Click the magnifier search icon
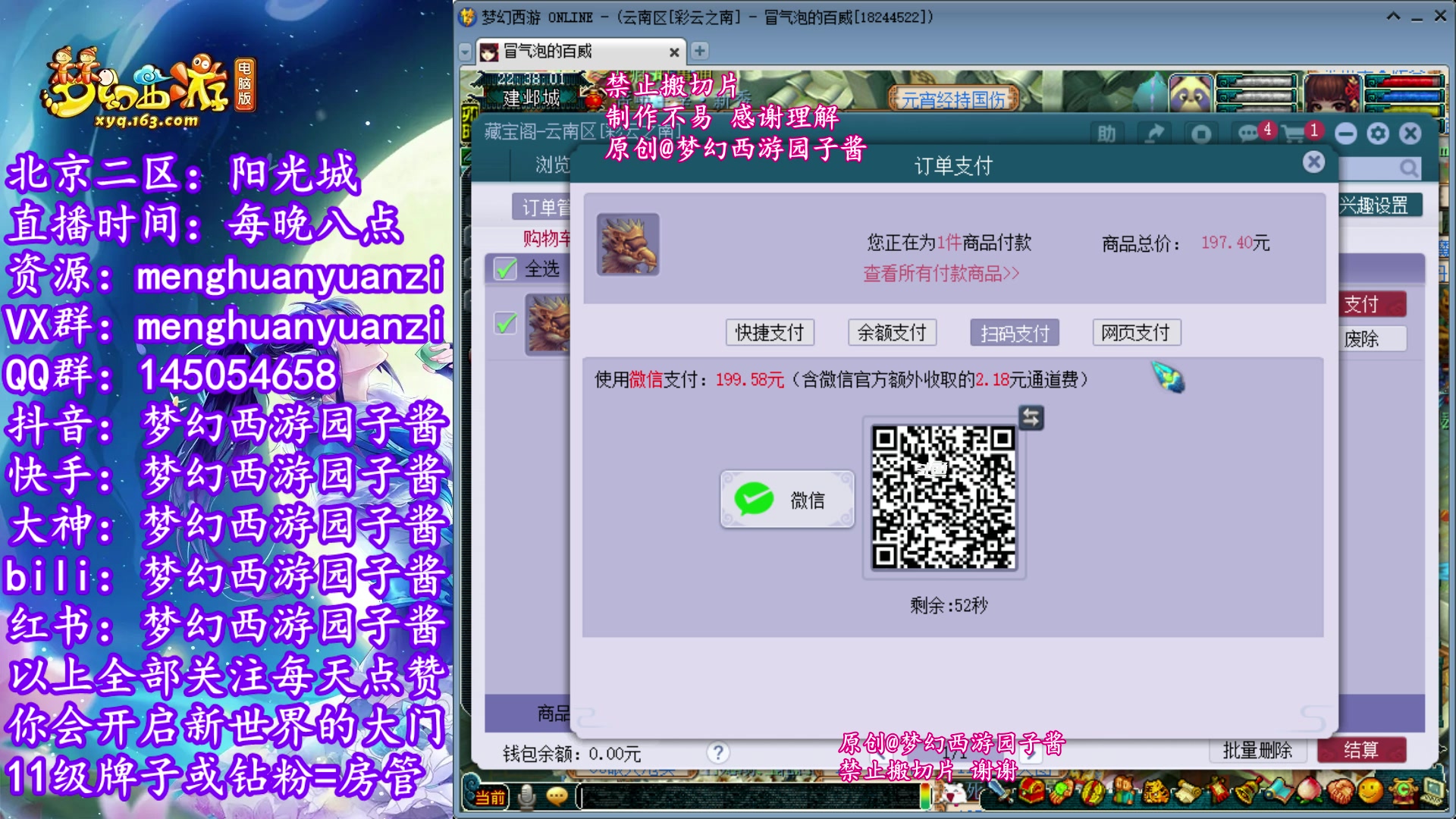 pos(1408,168)
